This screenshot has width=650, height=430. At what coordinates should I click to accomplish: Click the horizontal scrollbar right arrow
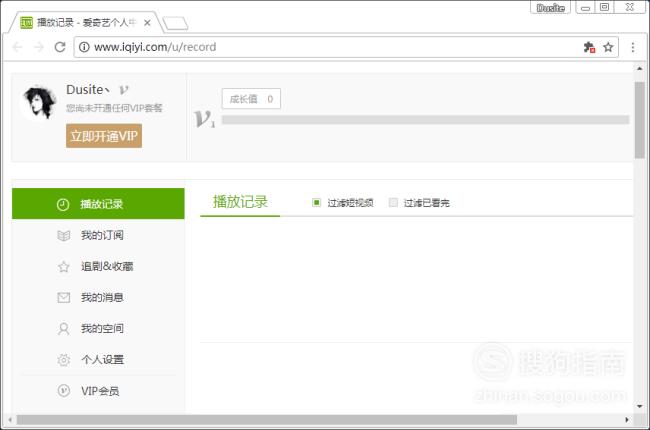tap(627, 420)
